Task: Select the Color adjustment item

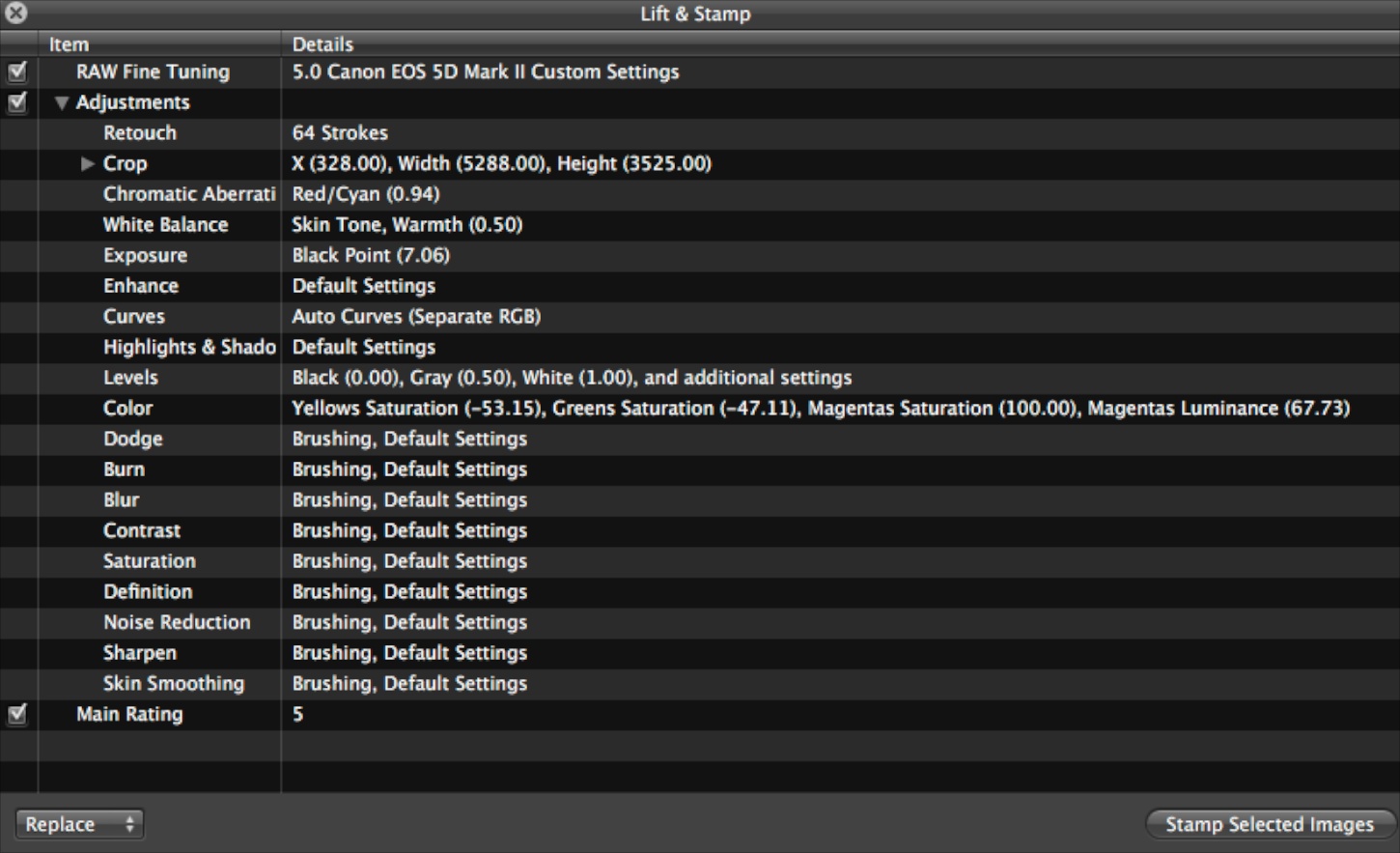Action: coord(127,409)
